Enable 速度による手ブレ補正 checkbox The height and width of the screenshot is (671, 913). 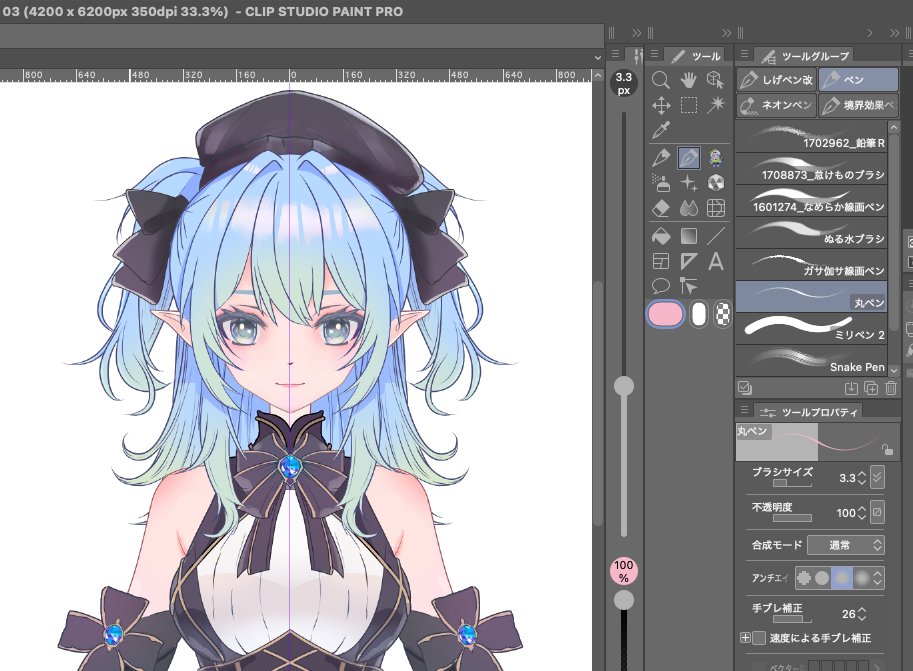(x=759, y=638)
